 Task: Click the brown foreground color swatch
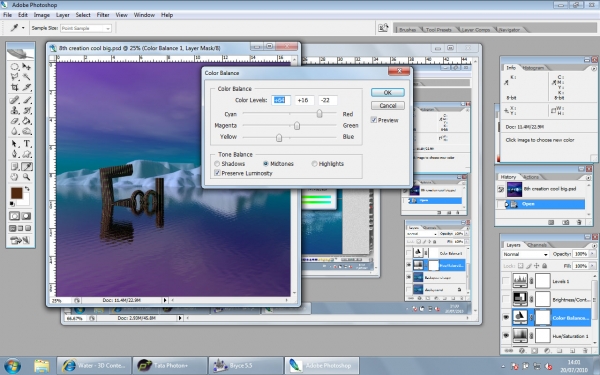click(16, 193)
